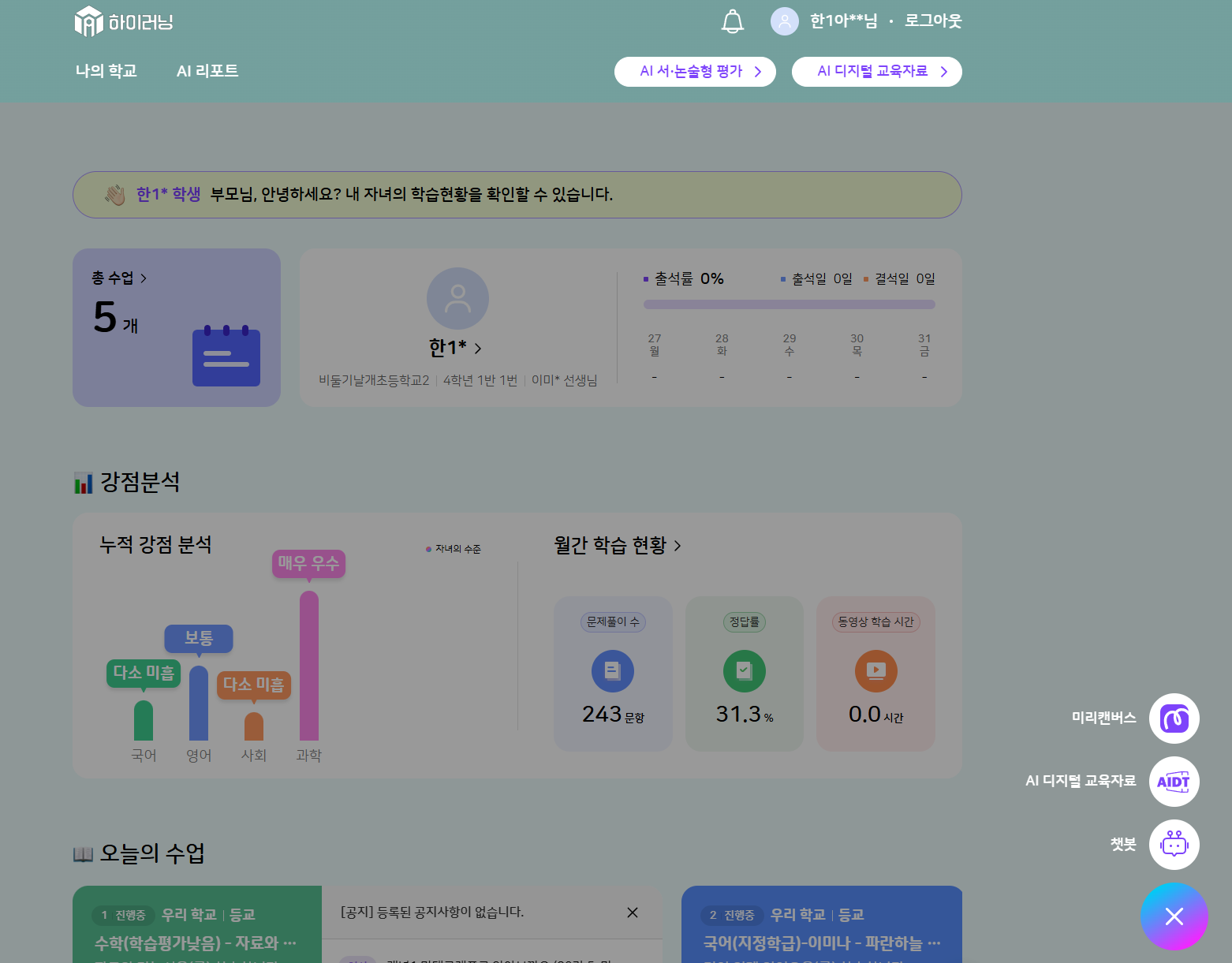1232x963 pixels.
Task: Click the notification bell icon
Action: click(x=732, y=21)
